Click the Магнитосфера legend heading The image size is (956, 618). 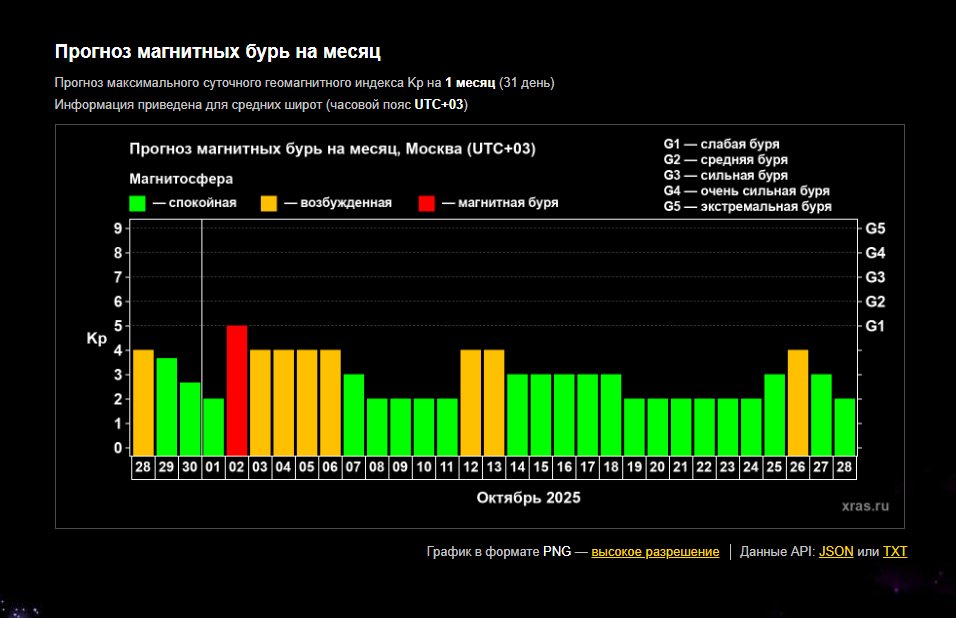coord(181,179)
